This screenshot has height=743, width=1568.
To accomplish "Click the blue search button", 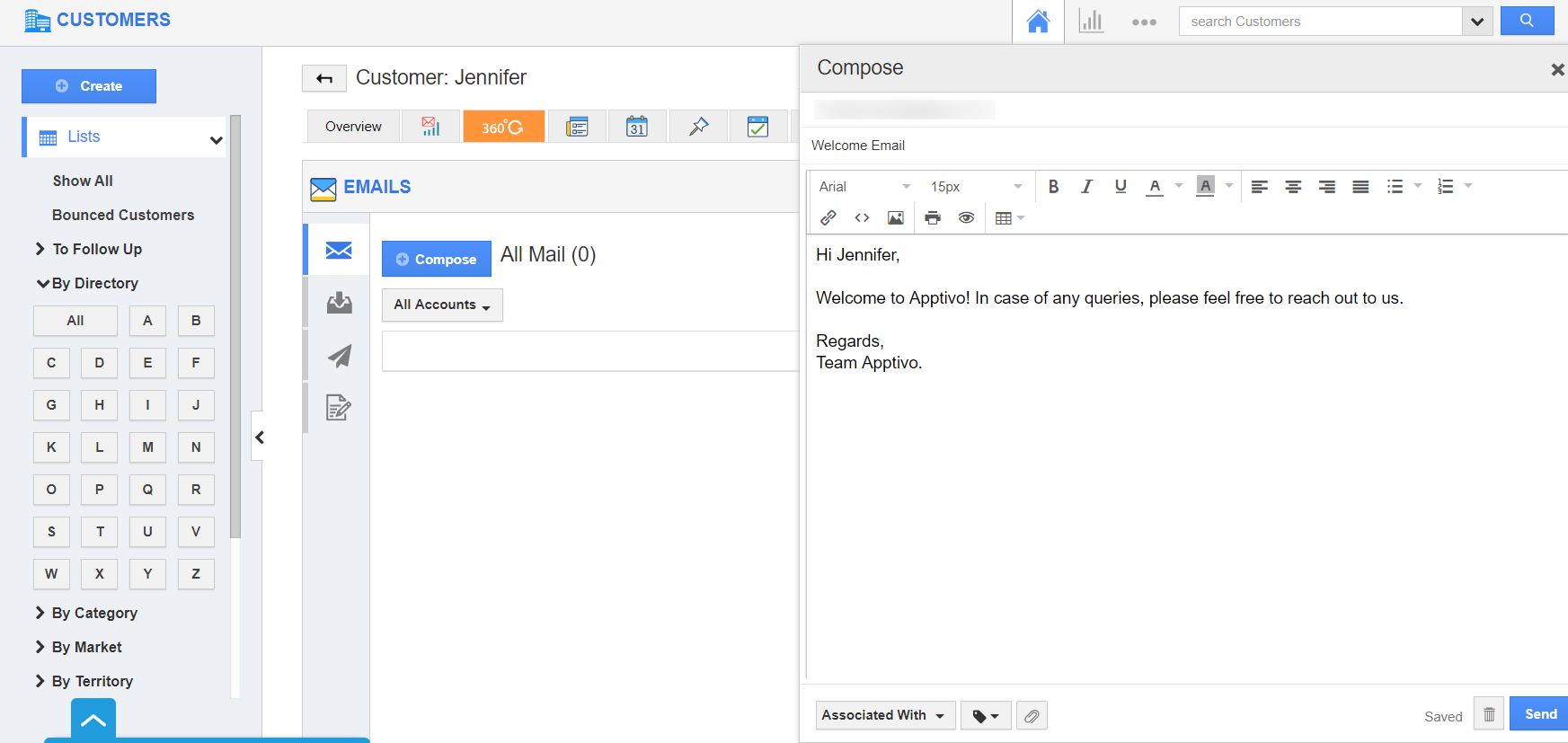I will tap(1527, 21).
